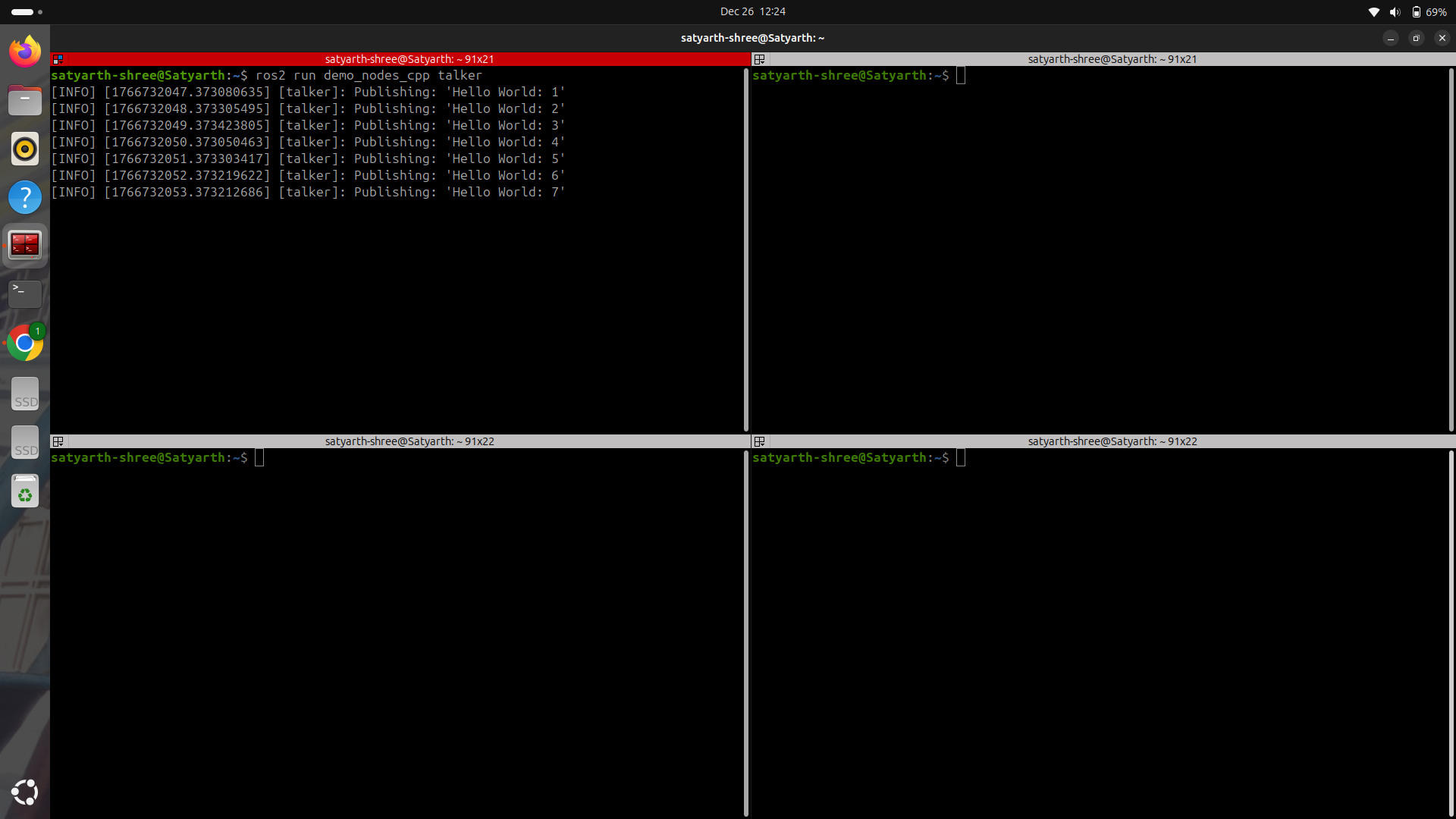Open the Trash in the dock
The image size is (1456, 819).
25,491
